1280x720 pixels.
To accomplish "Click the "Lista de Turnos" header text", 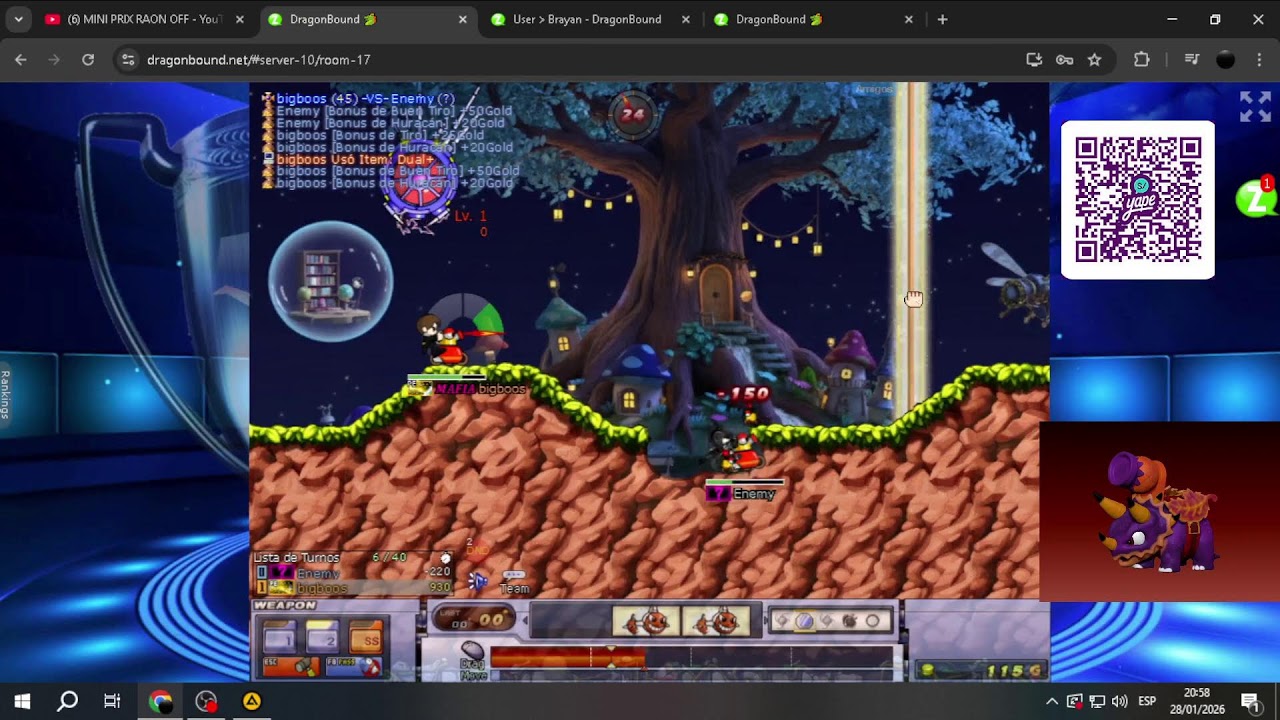I will click(296, 558).
